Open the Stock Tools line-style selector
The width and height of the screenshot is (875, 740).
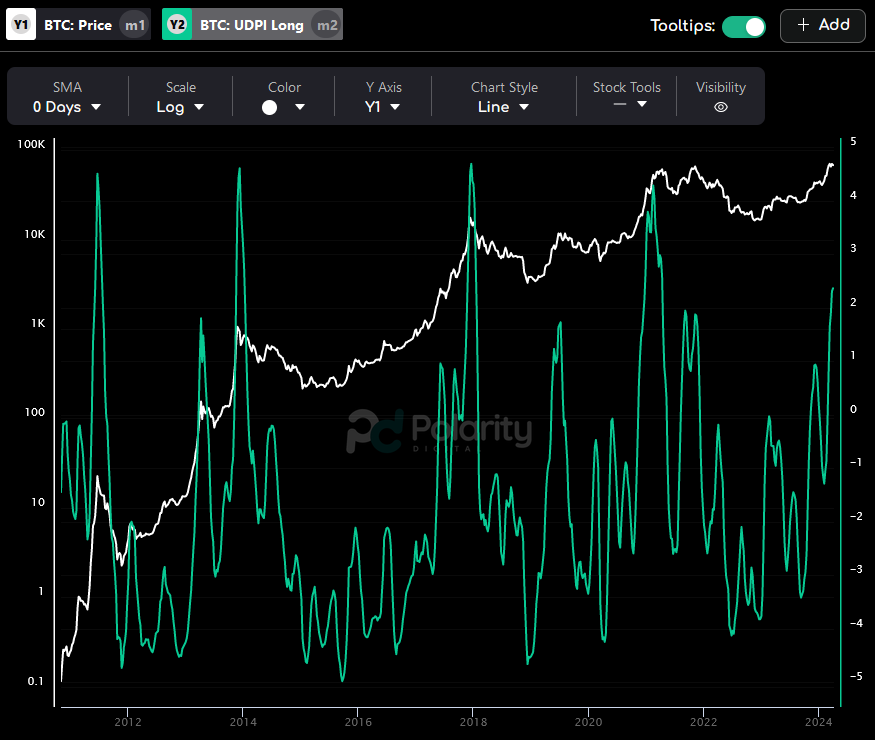click(x=627, y=103)
